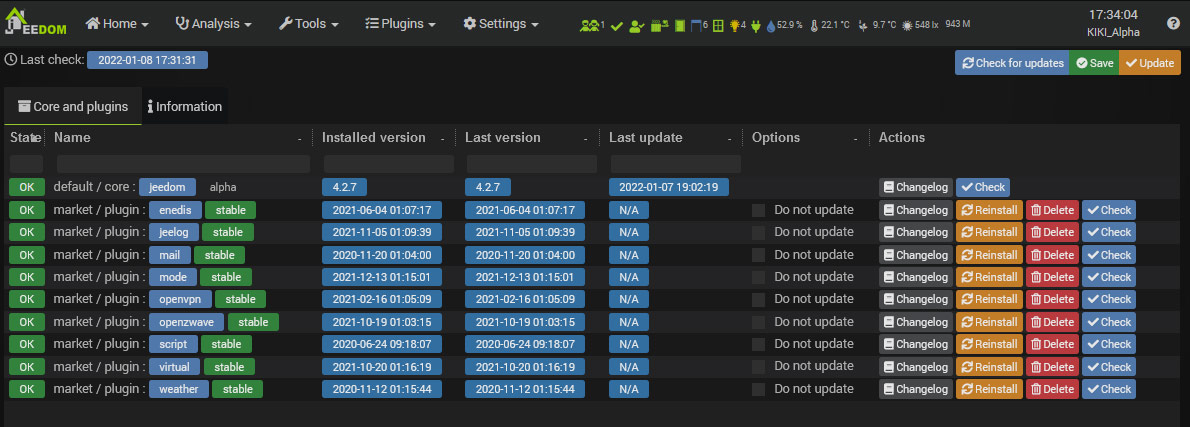Click the KIKI_Alpha name under the clock
Screen dimensions: 1190x427
tap(1113, 32)
